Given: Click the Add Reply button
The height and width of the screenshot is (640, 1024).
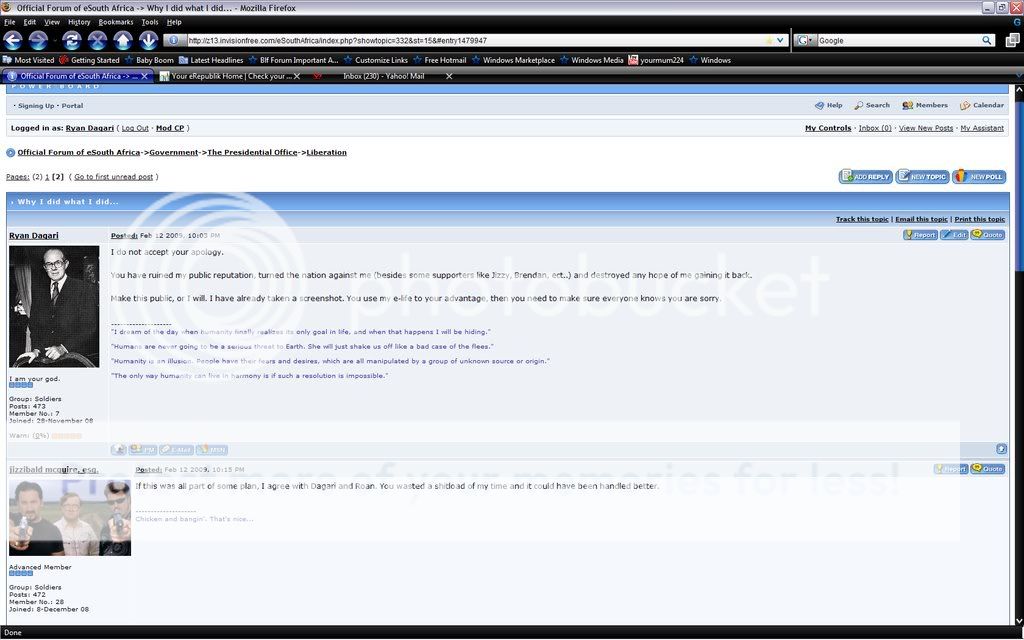Looking at the screenshot, I should tap(865, 177).
